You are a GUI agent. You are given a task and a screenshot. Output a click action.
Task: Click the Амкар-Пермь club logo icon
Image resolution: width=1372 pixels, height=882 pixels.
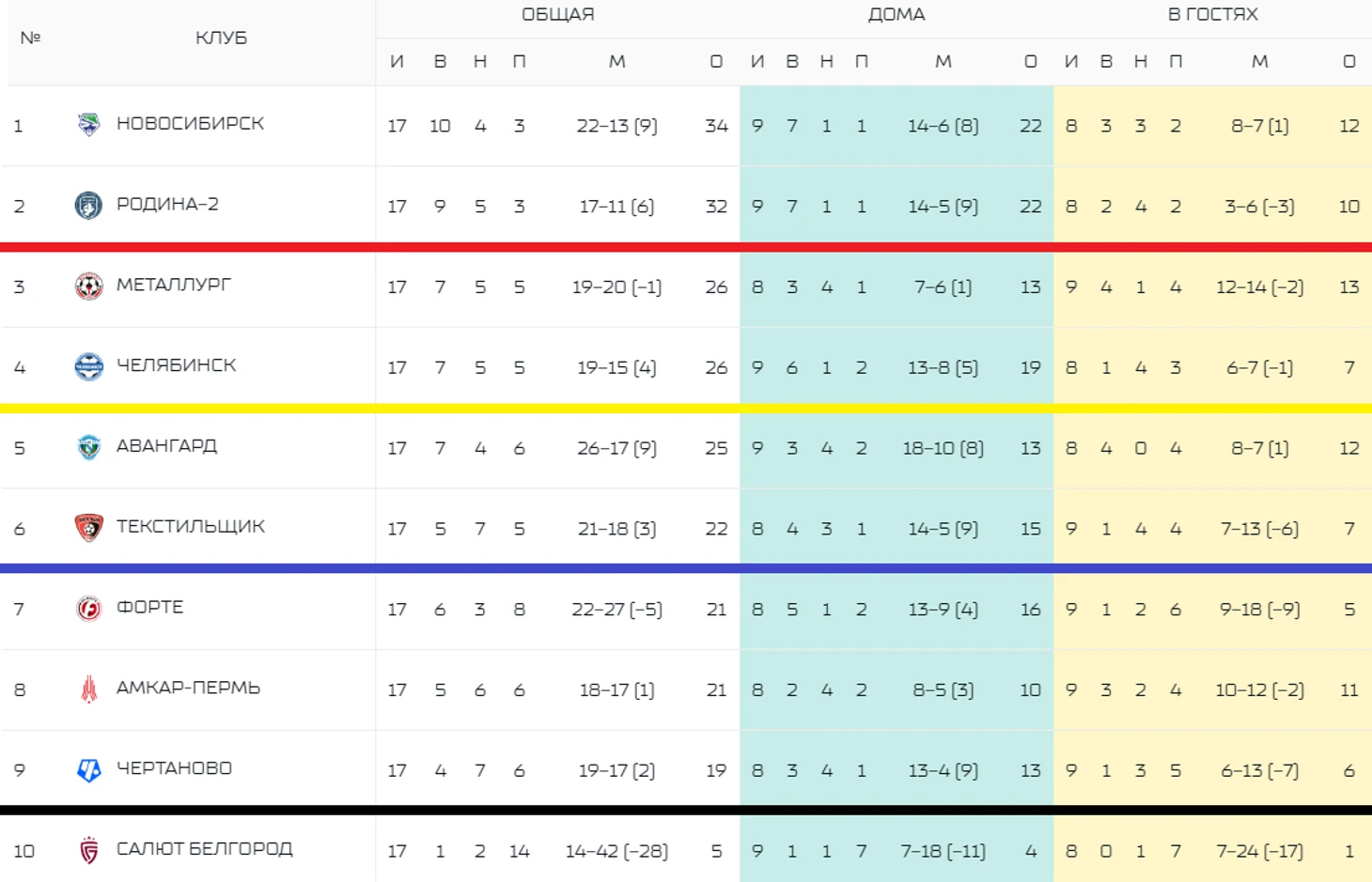[x=88, y=689]
